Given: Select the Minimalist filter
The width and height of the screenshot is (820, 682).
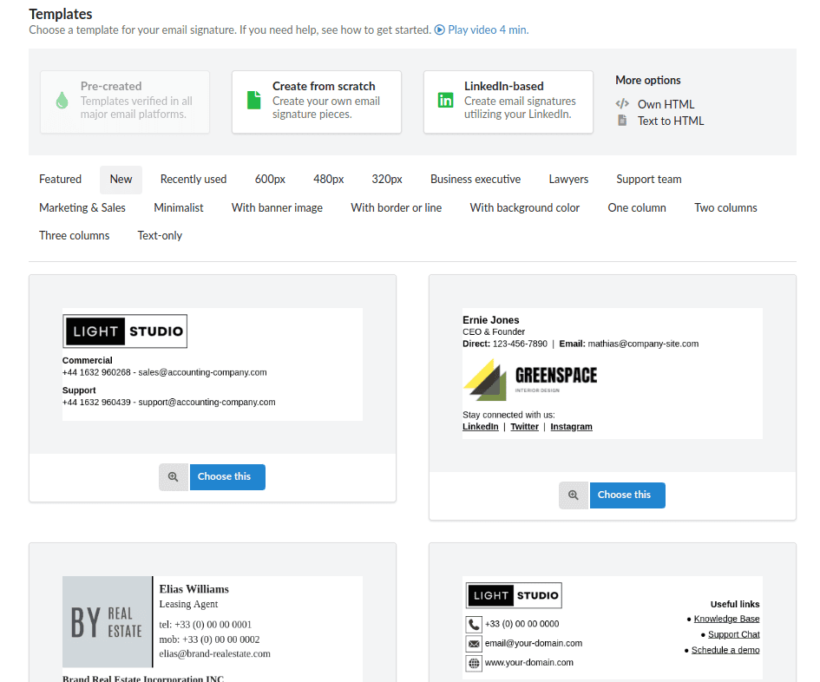Looking at the screenshot, I should point(178,208).
